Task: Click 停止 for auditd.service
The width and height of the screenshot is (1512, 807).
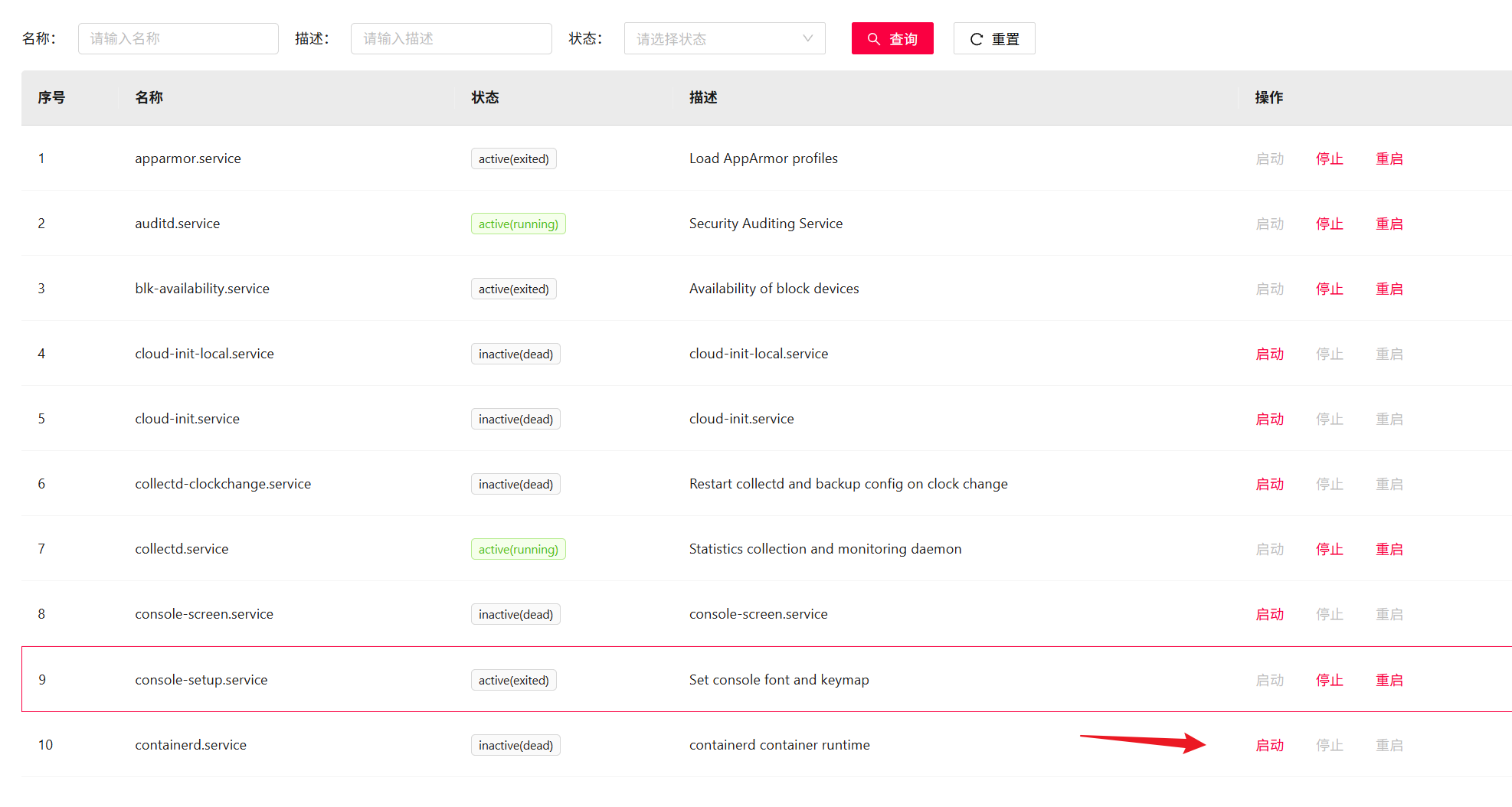Action: [x=1330, y=224]
